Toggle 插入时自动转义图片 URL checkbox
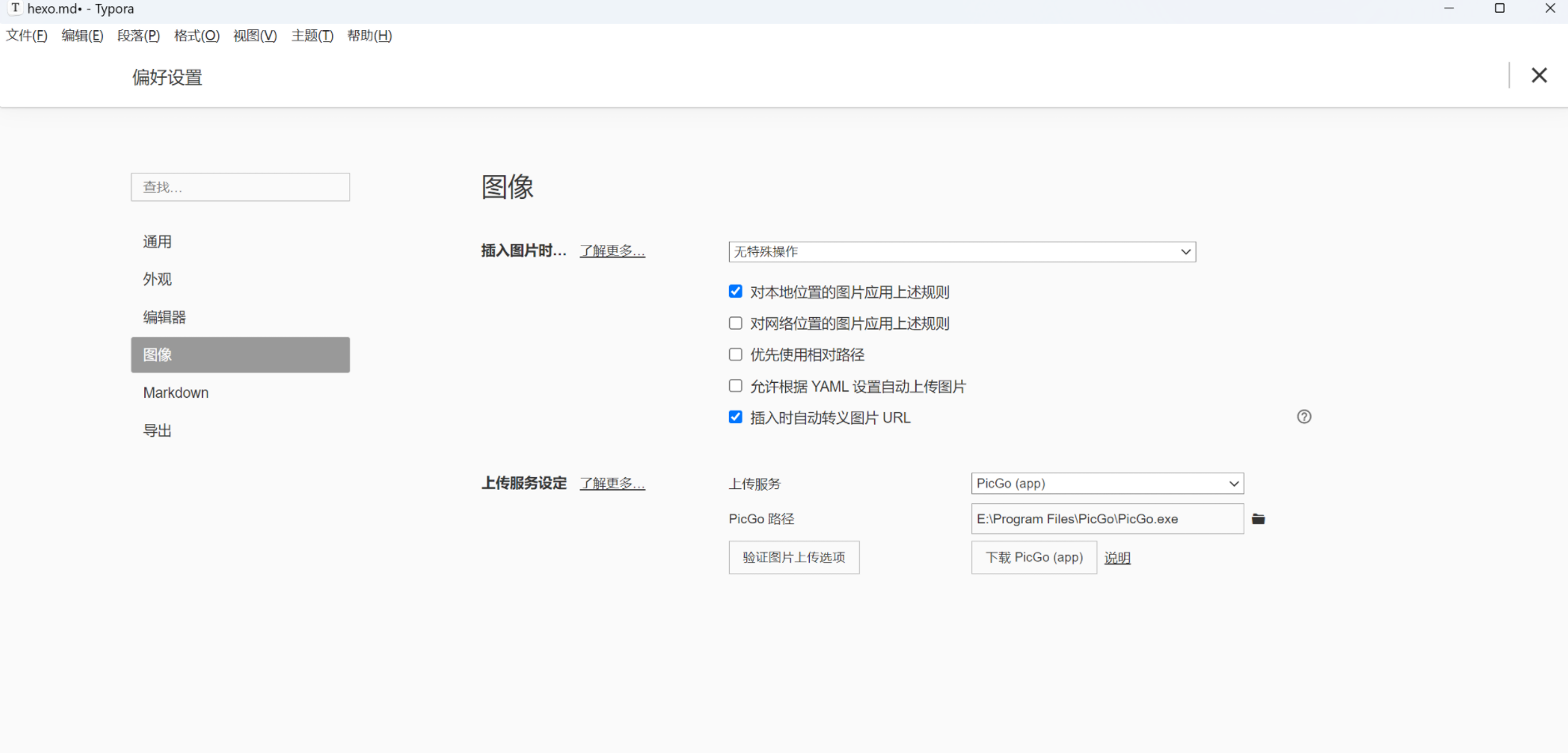 pyautogui.click(x=735, y=417)
